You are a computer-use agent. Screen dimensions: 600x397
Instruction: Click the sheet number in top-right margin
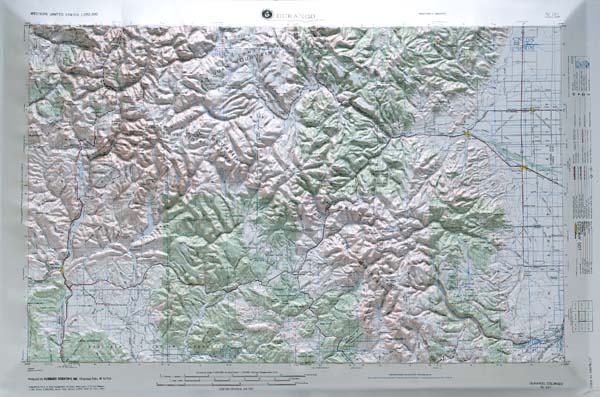point(553,15)
